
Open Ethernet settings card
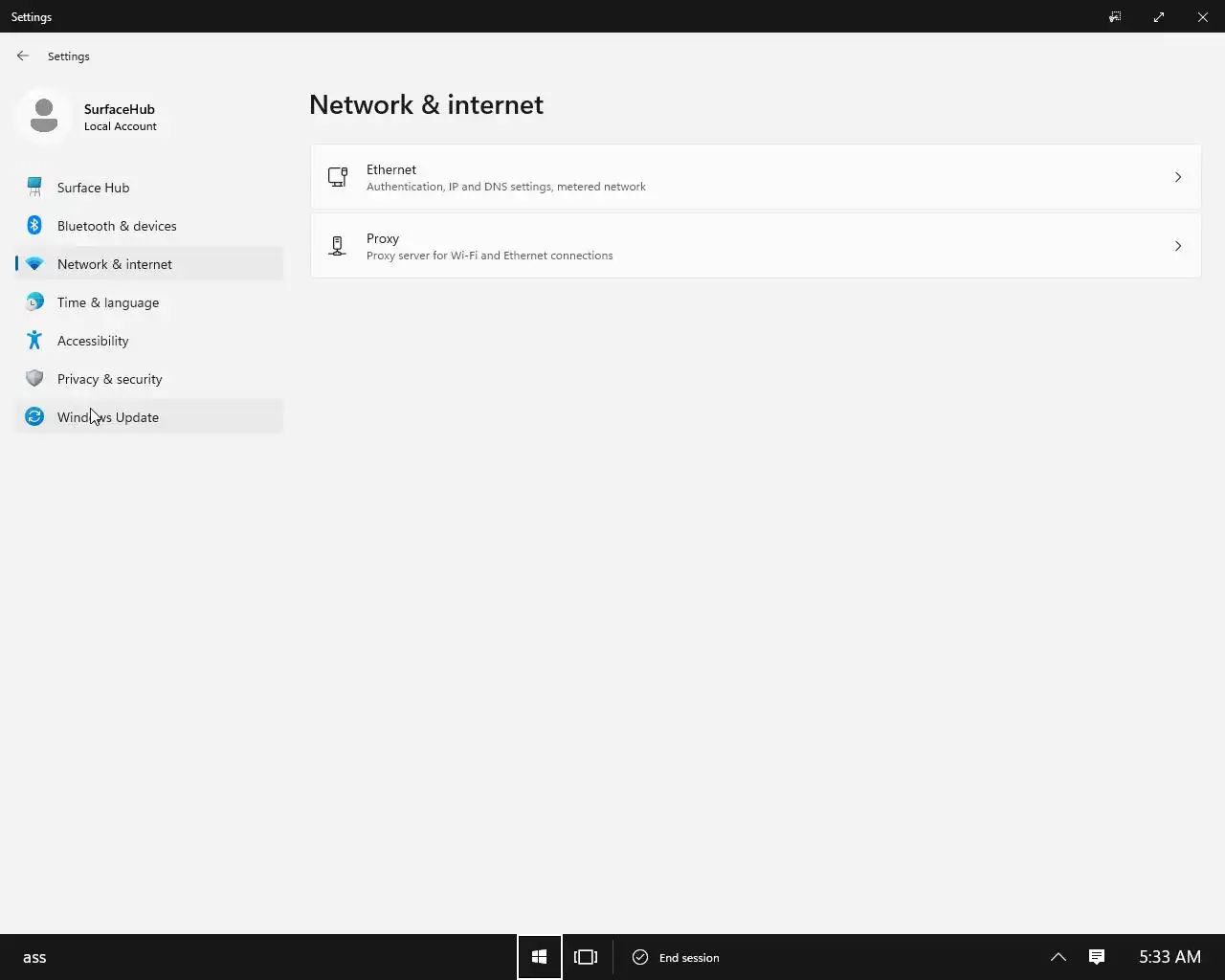click(756, 177)
